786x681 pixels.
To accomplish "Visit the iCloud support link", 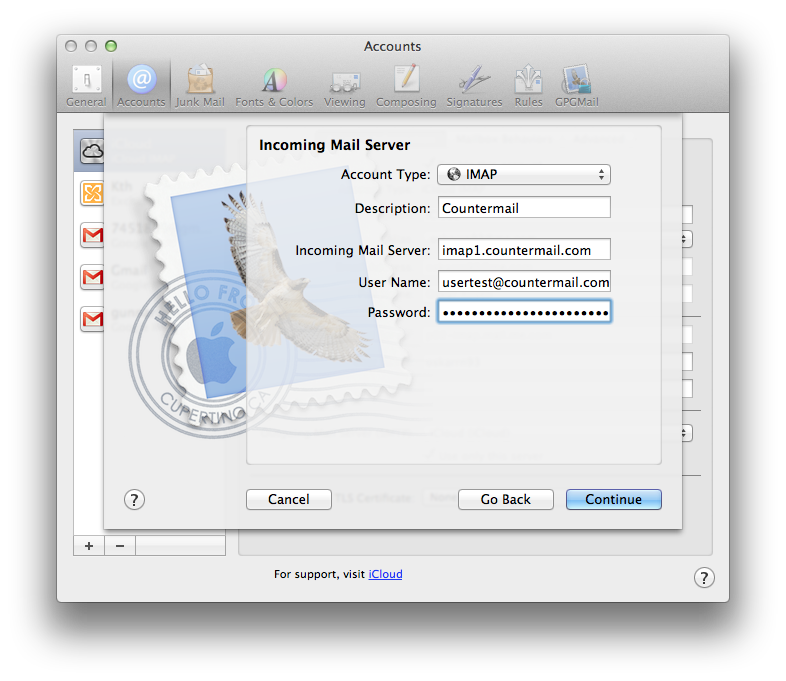I will point(385,574).
